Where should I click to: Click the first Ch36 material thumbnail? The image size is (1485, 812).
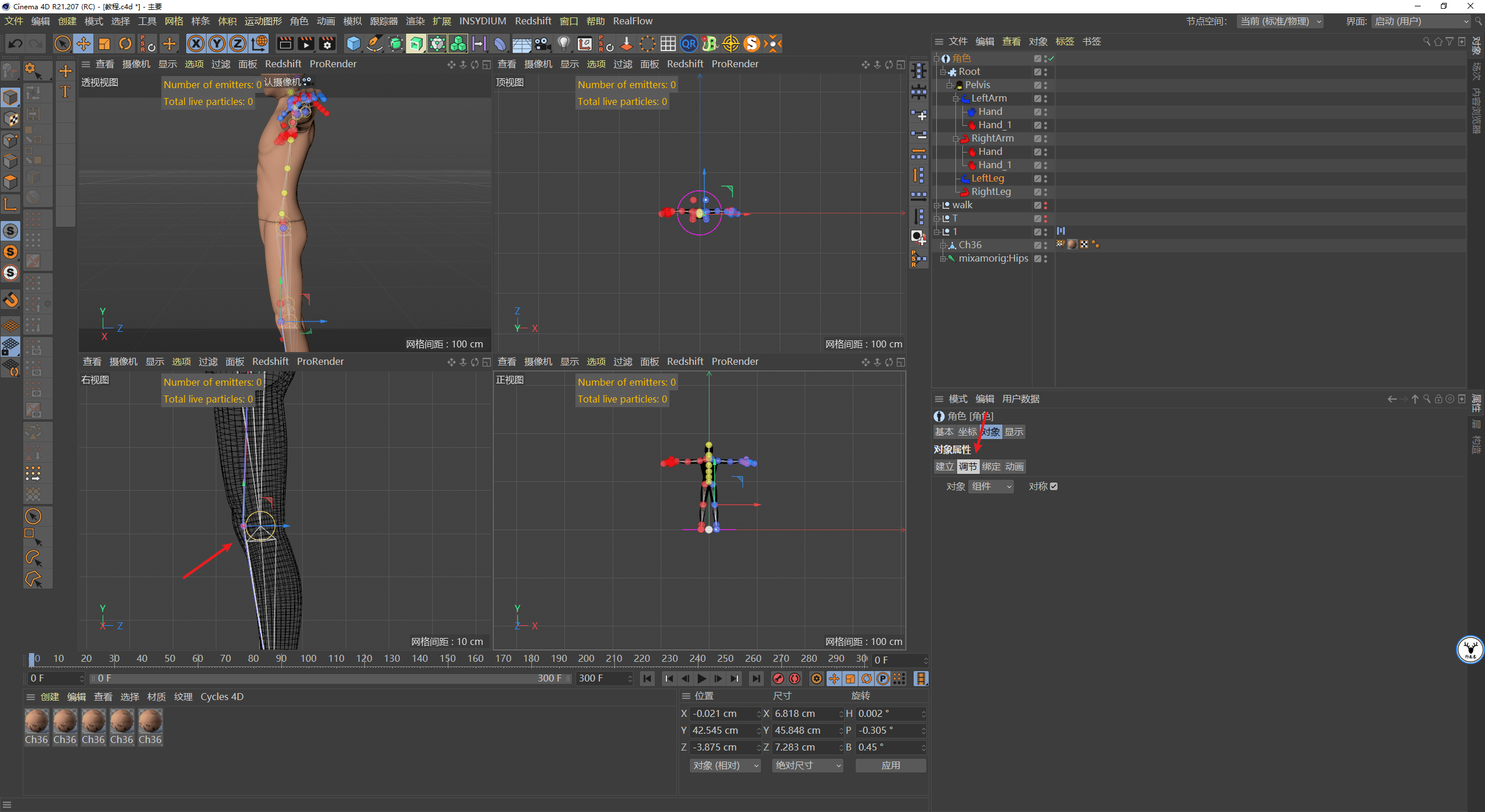tap(36, 722)
